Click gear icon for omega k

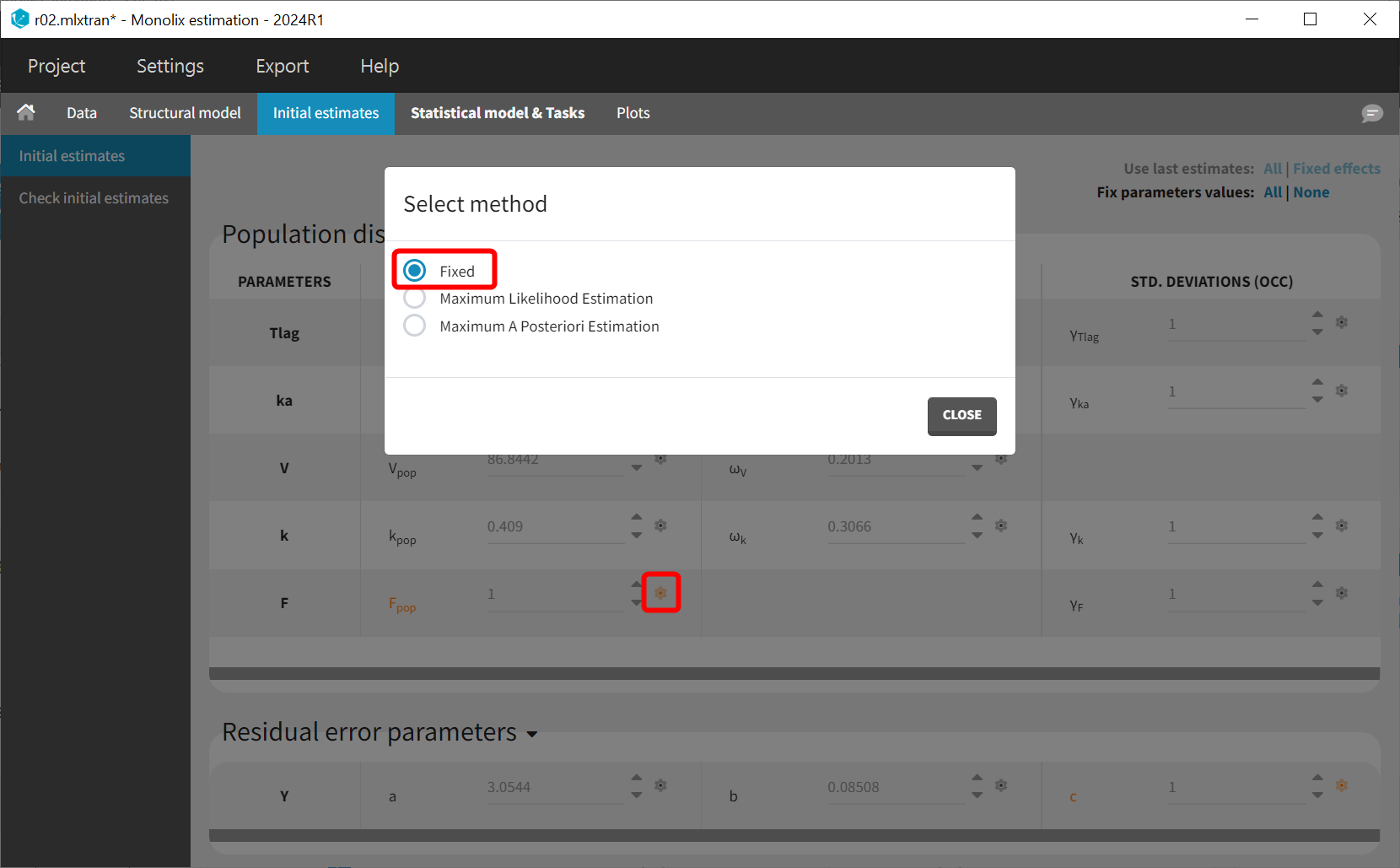(1001, 526)
